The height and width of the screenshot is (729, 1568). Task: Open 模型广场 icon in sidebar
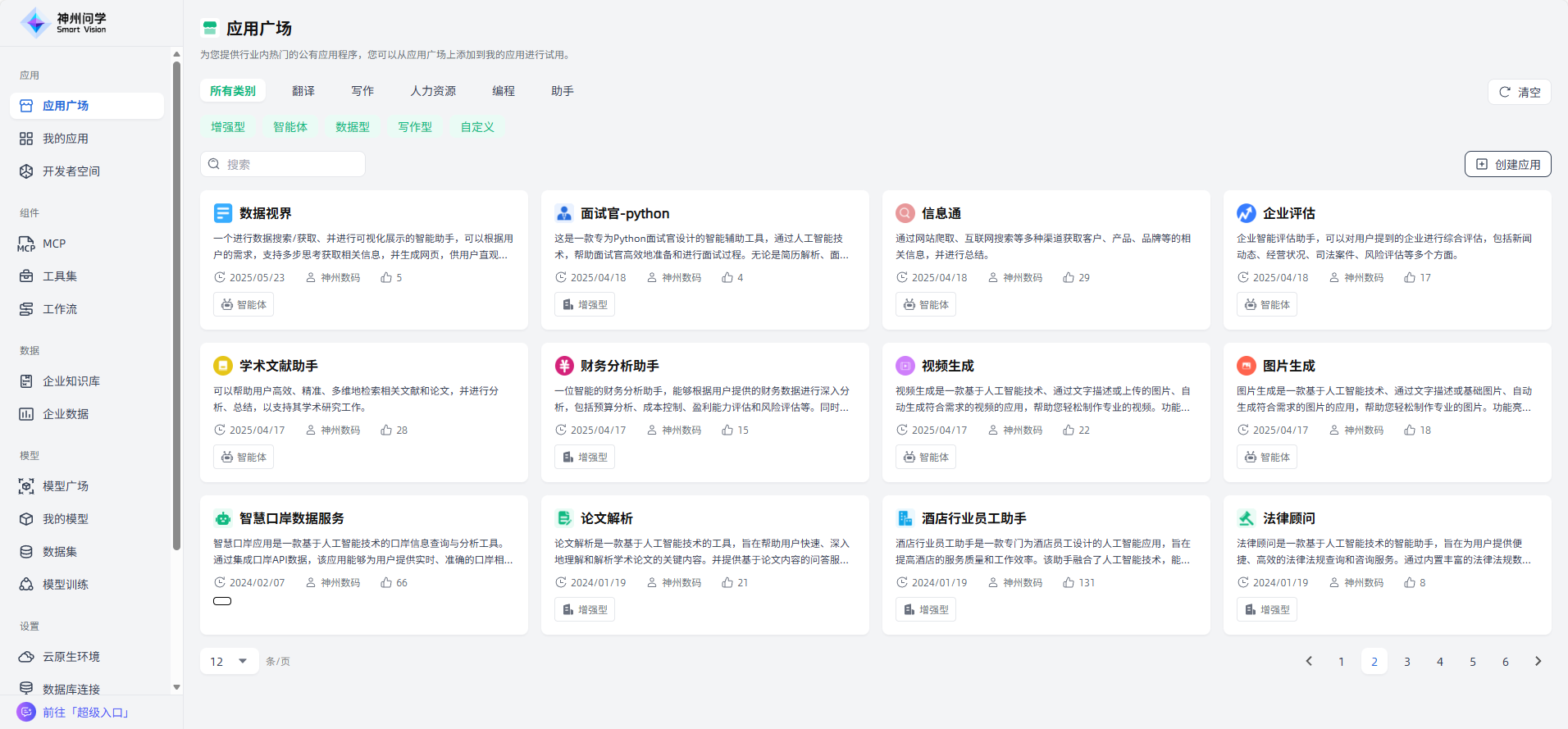[26, 486]
